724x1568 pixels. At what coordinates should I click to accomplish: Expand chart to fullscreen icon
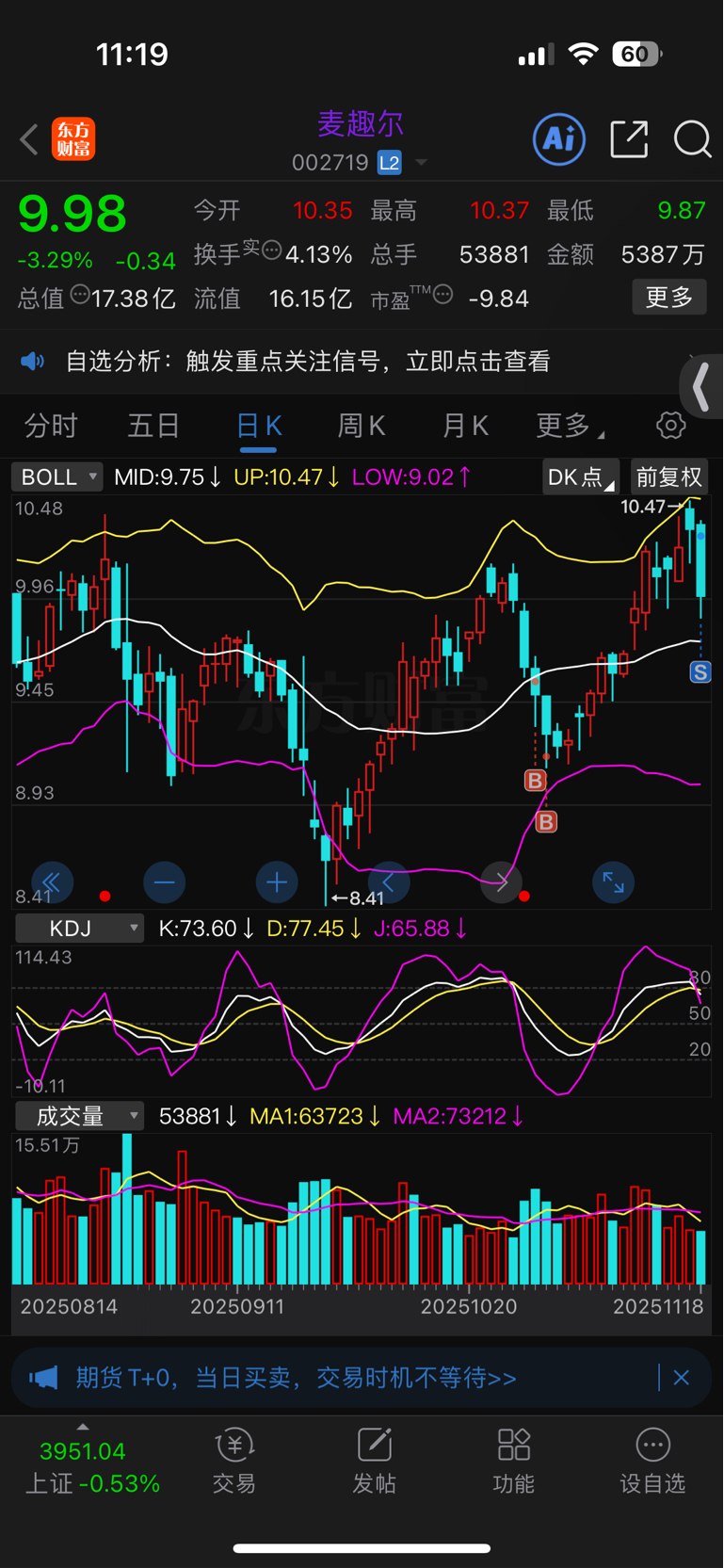click(x=613, y=882)
